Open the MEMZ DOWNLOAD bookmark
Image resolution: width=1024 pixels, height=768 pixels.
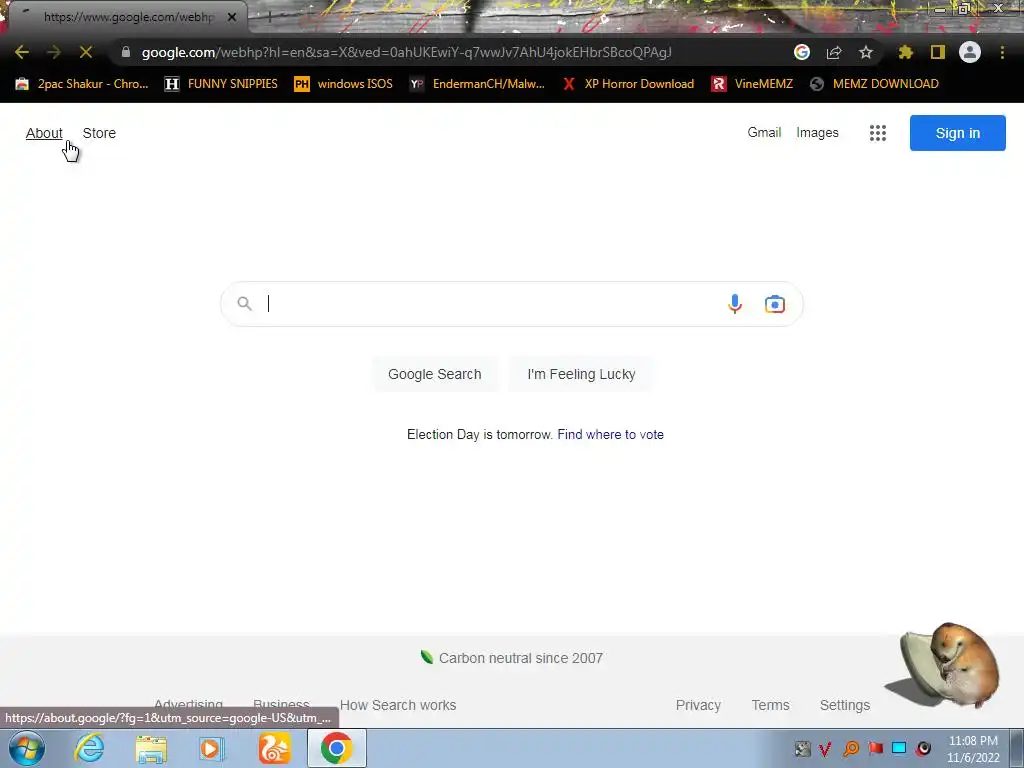(x=874, y=84)
